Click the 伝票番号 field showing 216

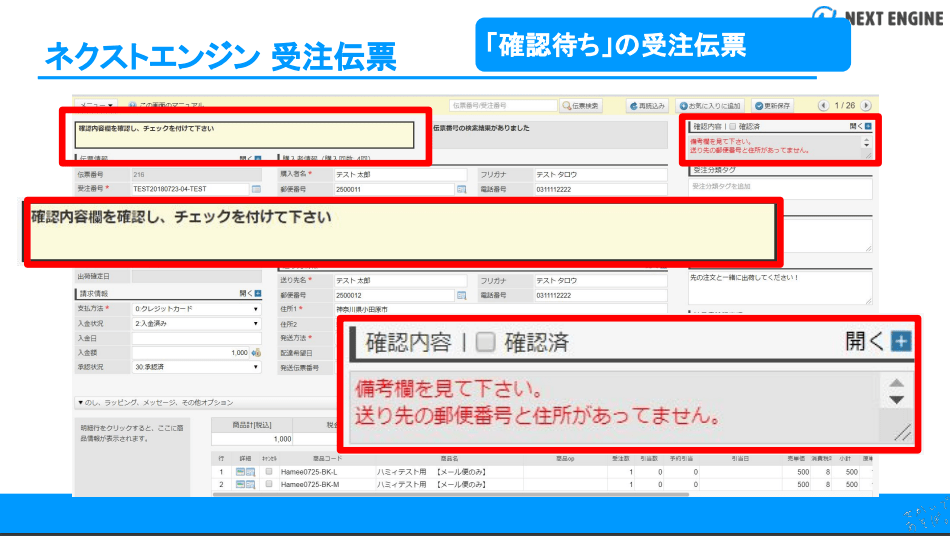point(197,174)
